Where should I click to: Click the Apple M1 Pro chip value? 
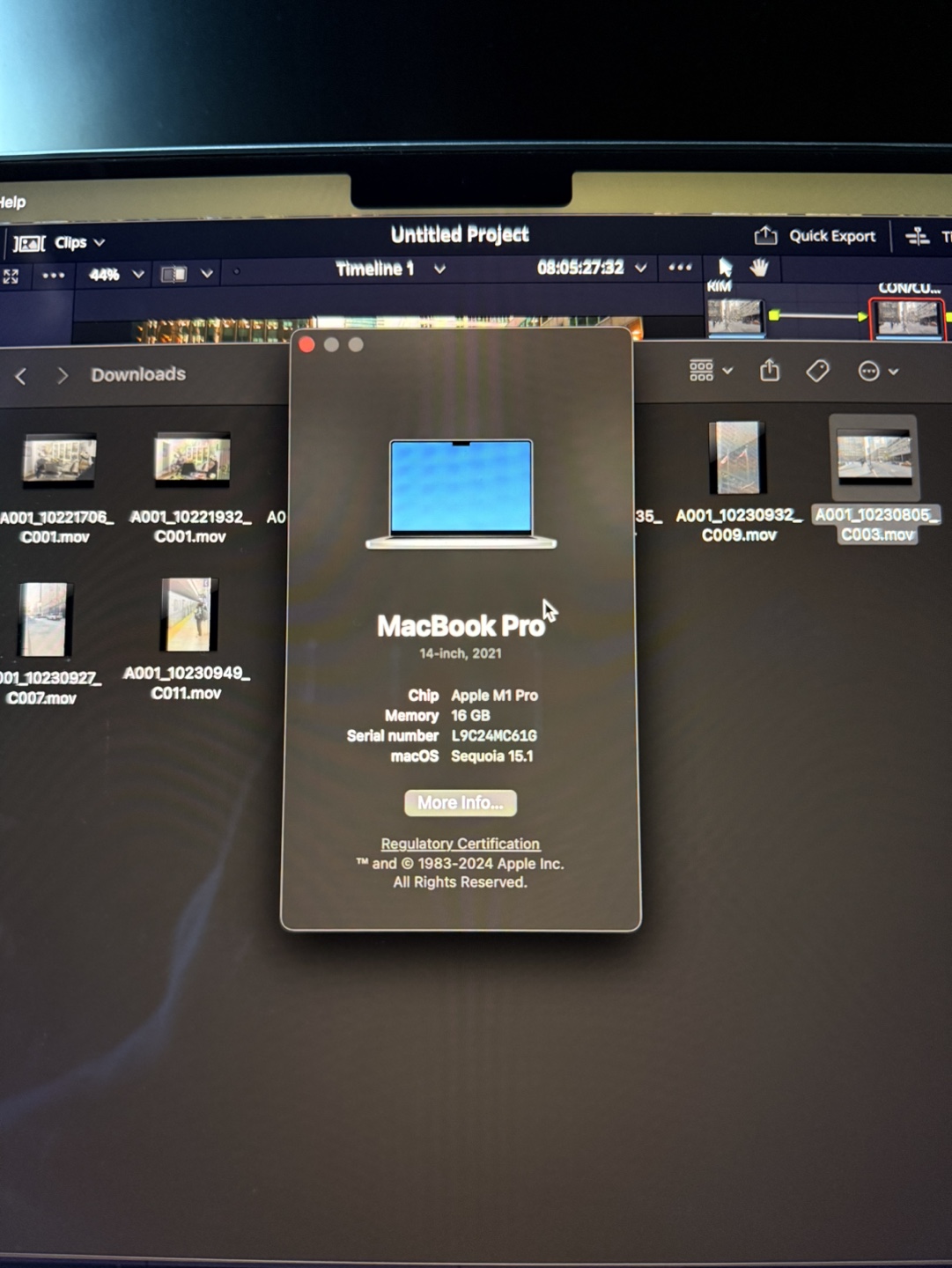tap(495, 695)
